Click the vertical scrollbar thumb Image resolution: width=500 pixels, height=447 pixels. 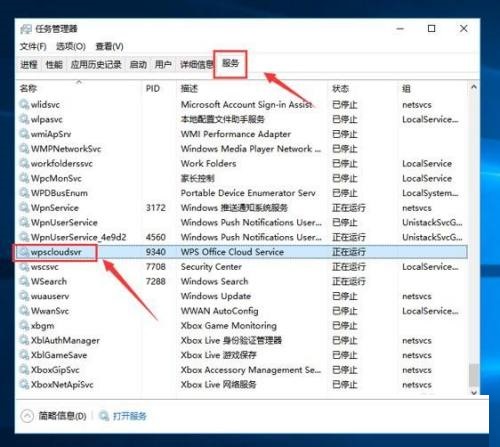(x=474, y=376)
